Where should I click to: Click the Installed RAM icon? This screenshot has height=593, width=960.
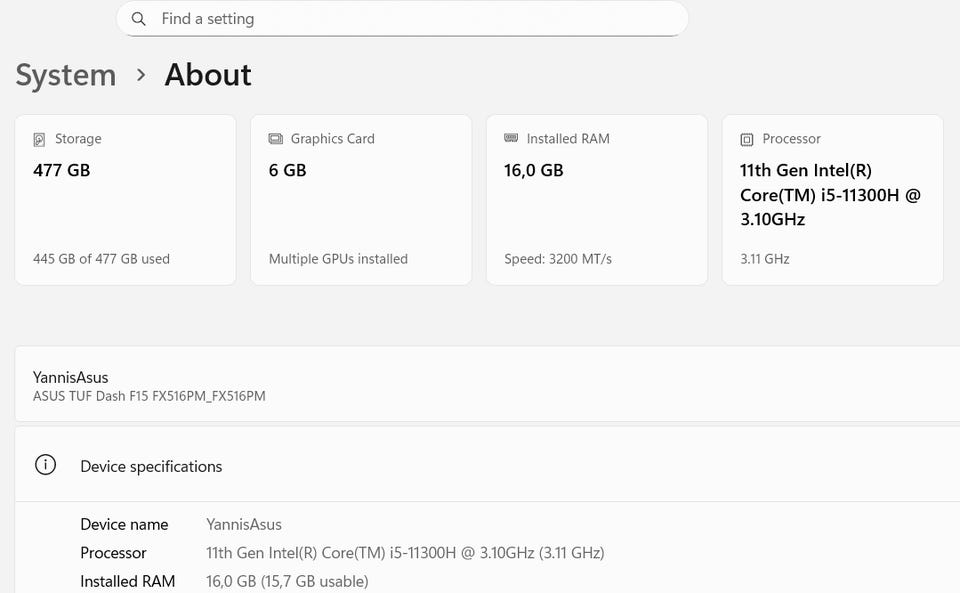511,139
